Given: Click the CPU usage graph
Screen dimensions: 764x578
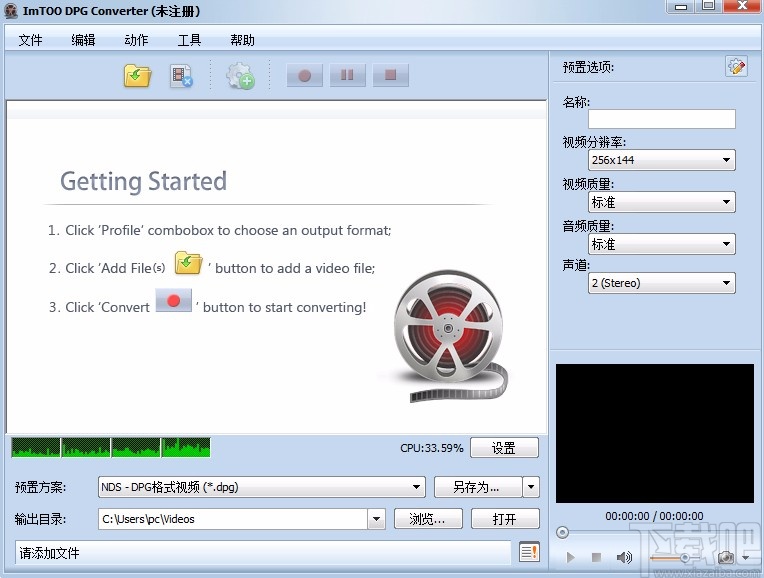Looking at the screenshot, I should [x=111, y=447].
